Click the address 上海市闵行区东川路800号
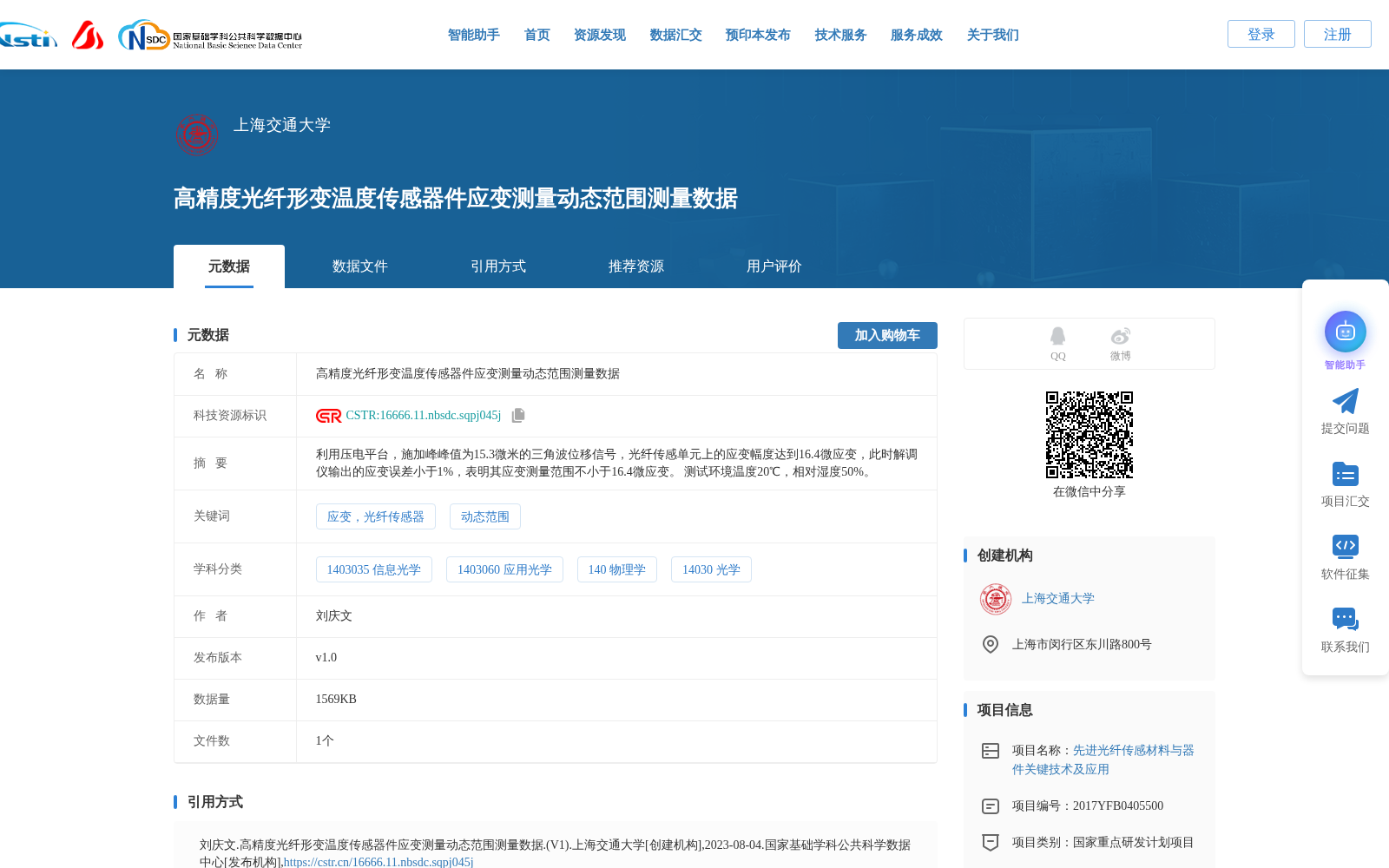This screenshot has height=868, width=1389. 1082,645
